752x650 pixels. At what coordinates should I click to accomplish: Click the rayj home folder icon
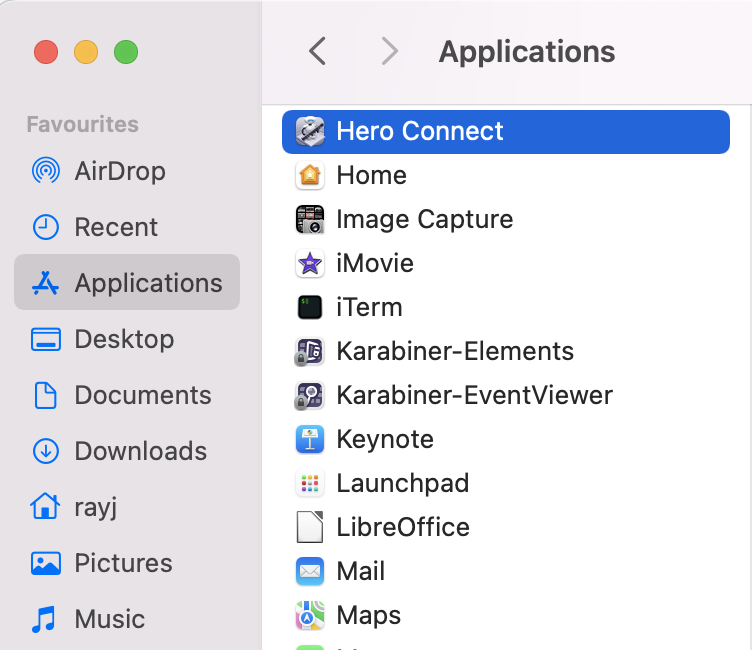46,506
